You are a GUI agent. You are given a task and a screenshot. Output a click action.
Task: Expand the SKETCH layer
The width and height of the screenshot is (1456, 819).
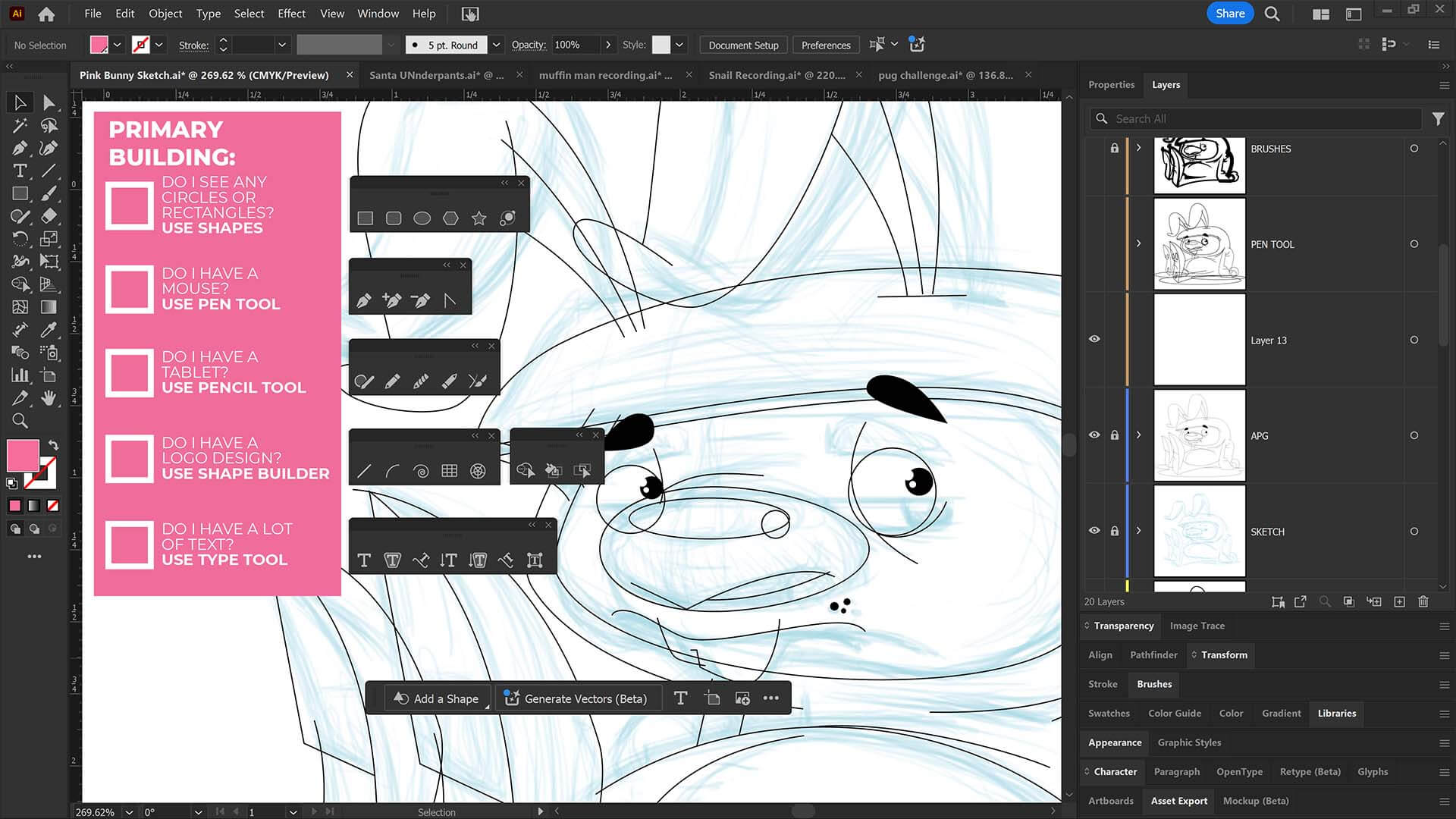[1138, 530]
